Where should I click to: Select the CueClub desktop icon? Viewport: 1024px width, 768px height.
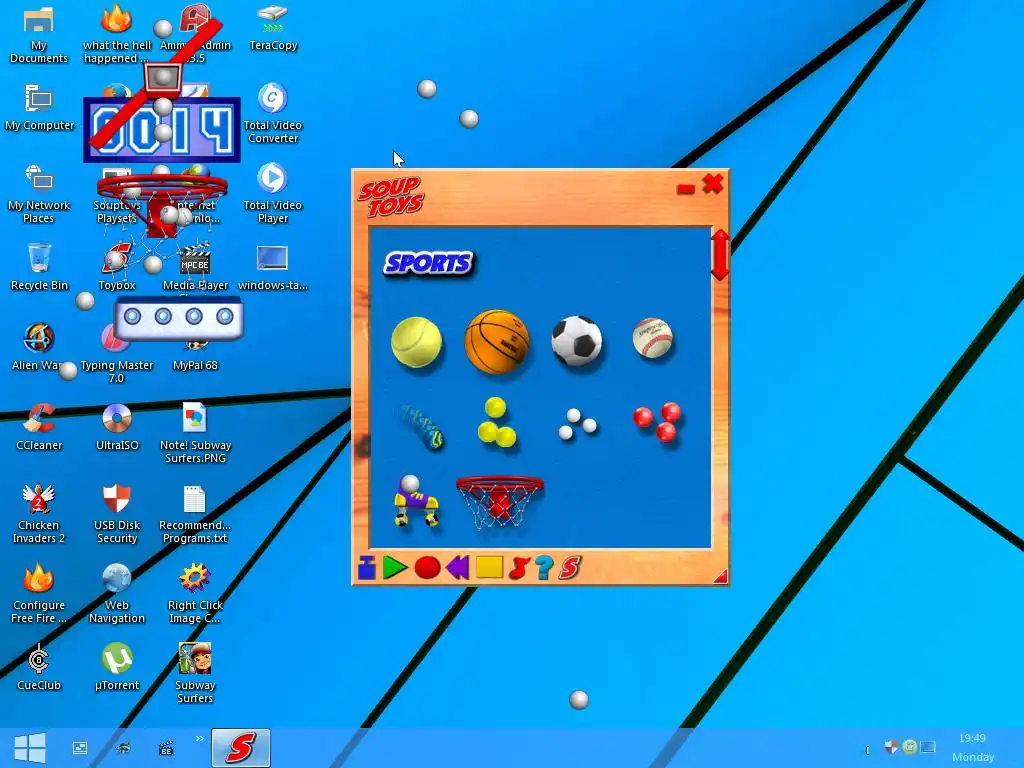click(39, 667)
